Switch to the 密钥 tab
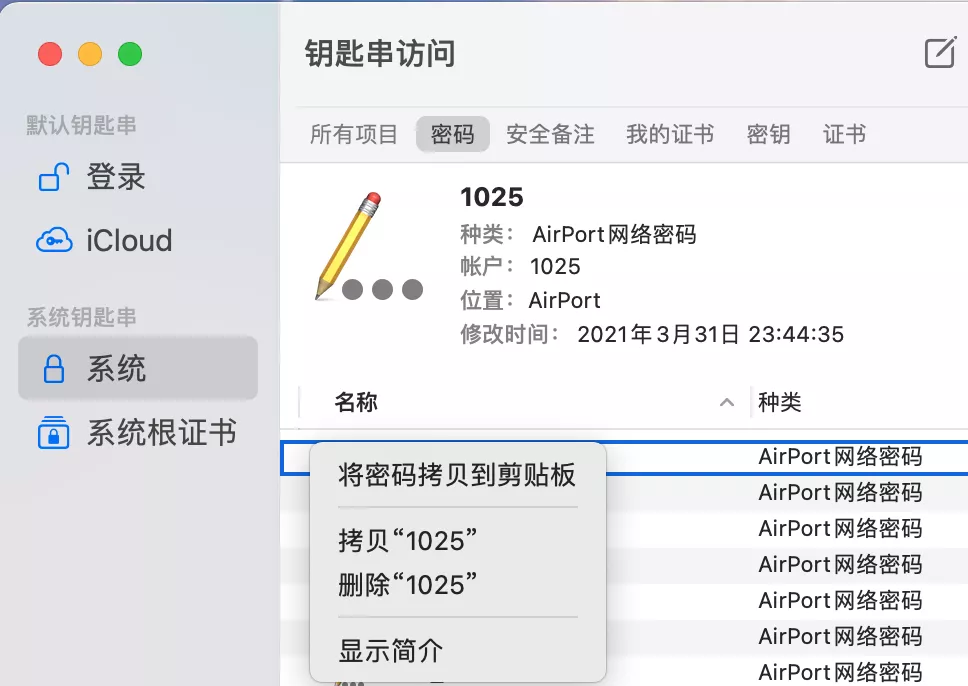Screen dimensions: 968x686 (768, 134)
